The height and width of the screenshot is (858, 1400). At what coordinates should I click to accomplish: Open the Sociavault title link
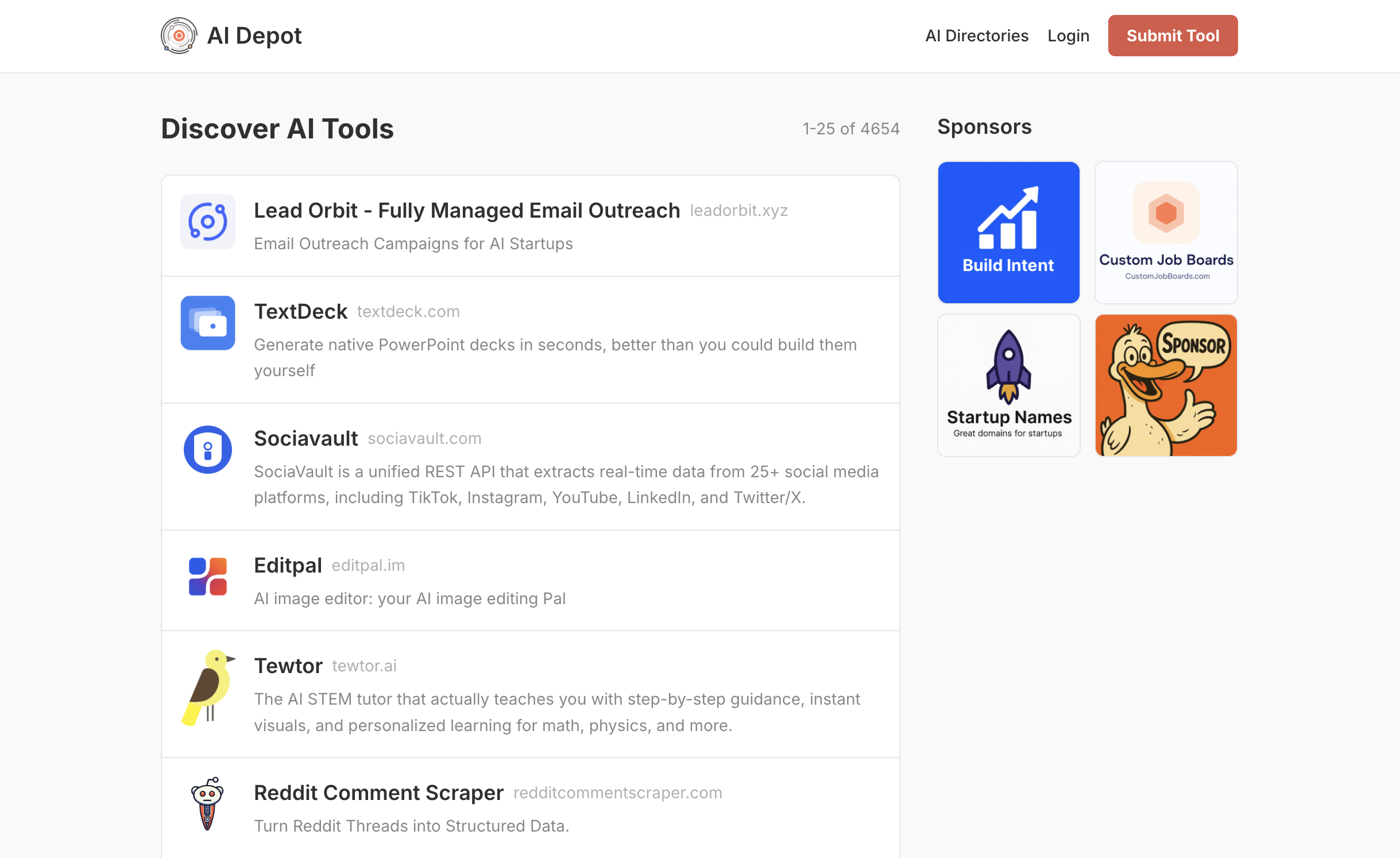click(x=305, y=439)
